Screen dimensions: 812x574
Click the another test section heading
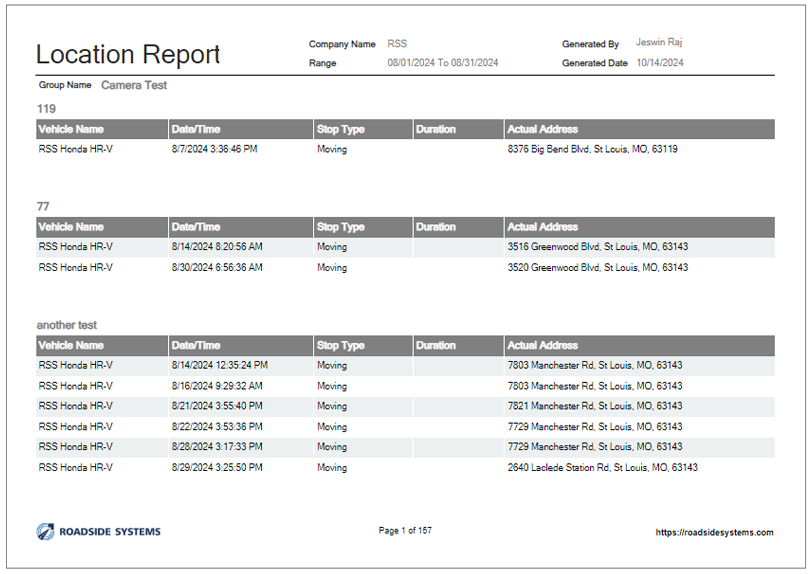[x=67, y=325]
